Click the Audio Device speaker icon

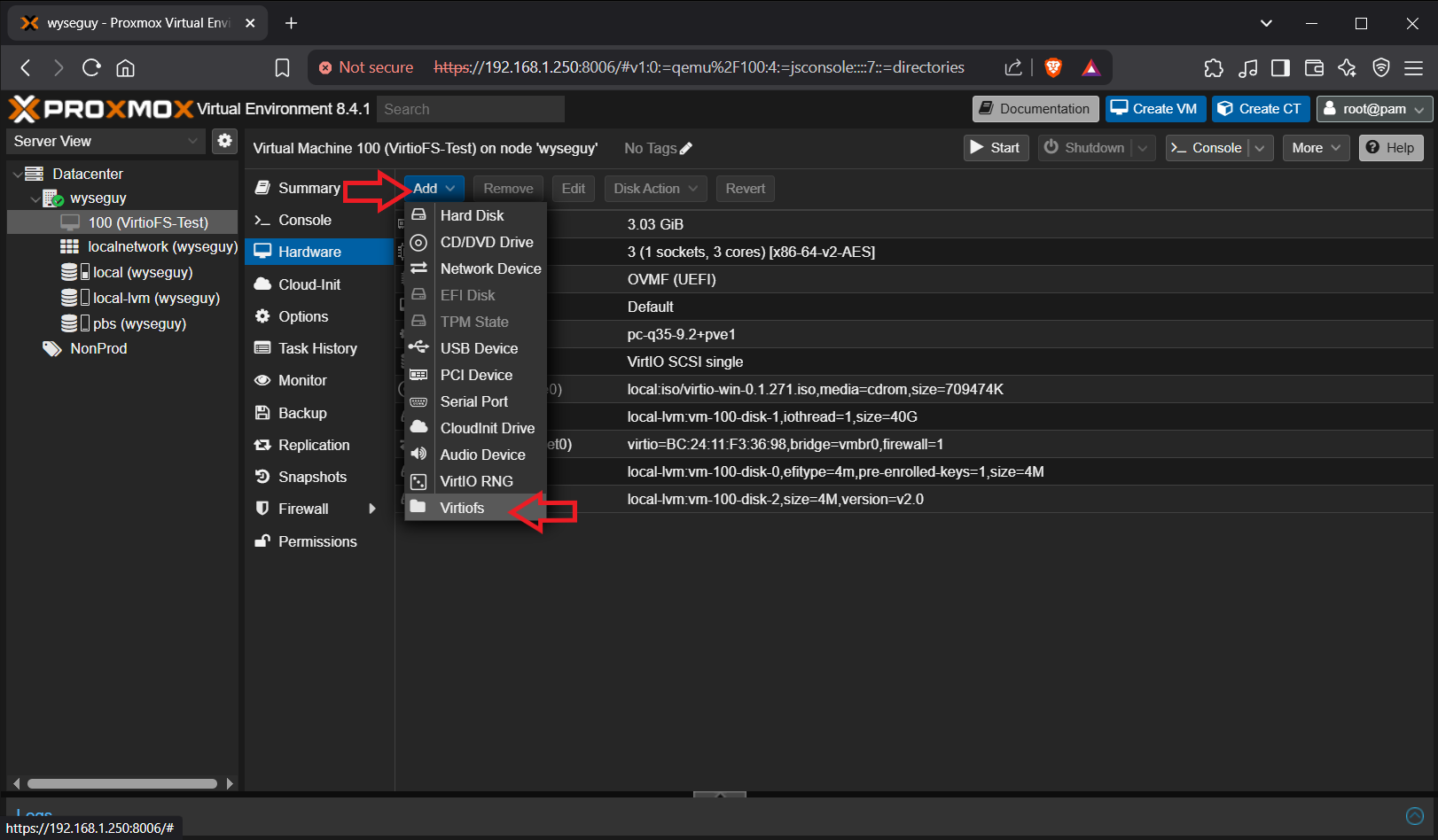(418, 454)
